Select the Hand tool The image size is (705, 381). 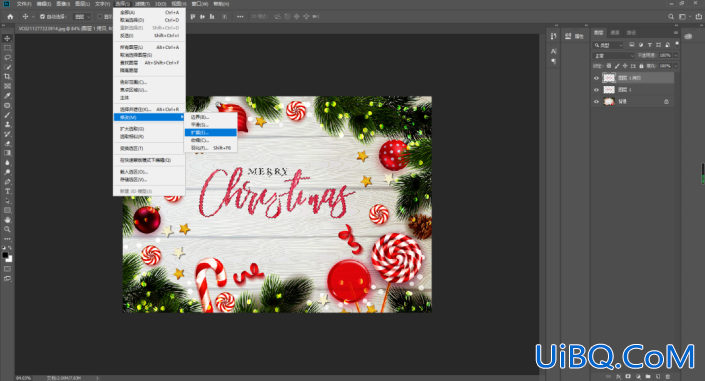coord(7,220)
